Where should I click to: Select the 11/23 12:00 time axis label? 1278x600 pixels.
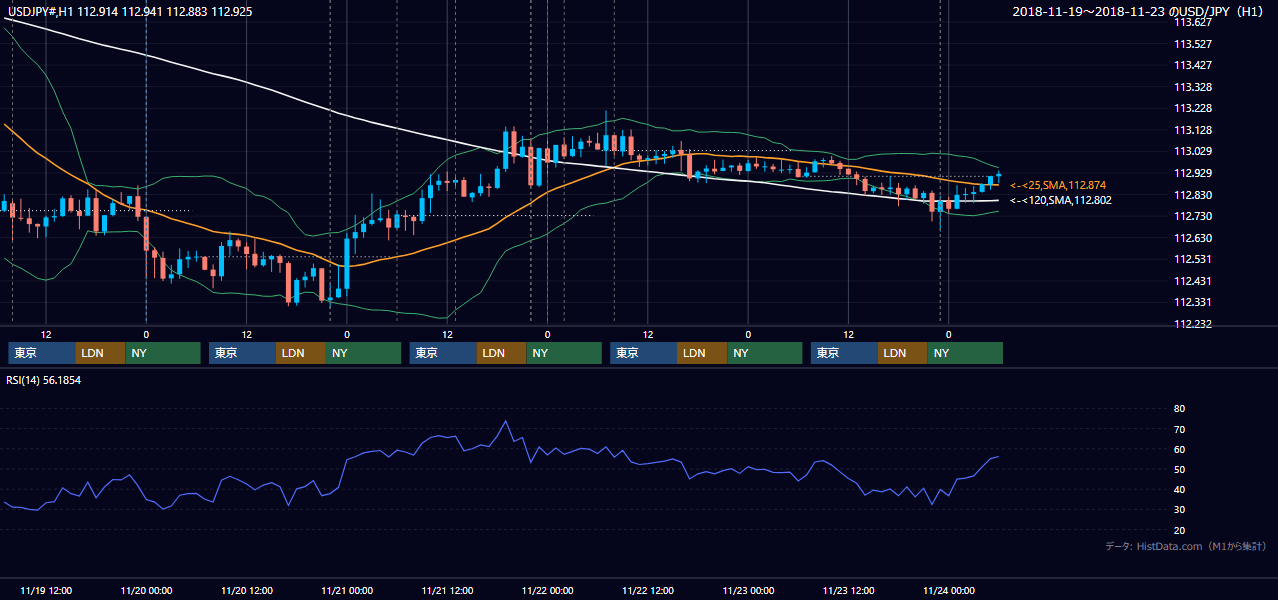coord(848,590)
